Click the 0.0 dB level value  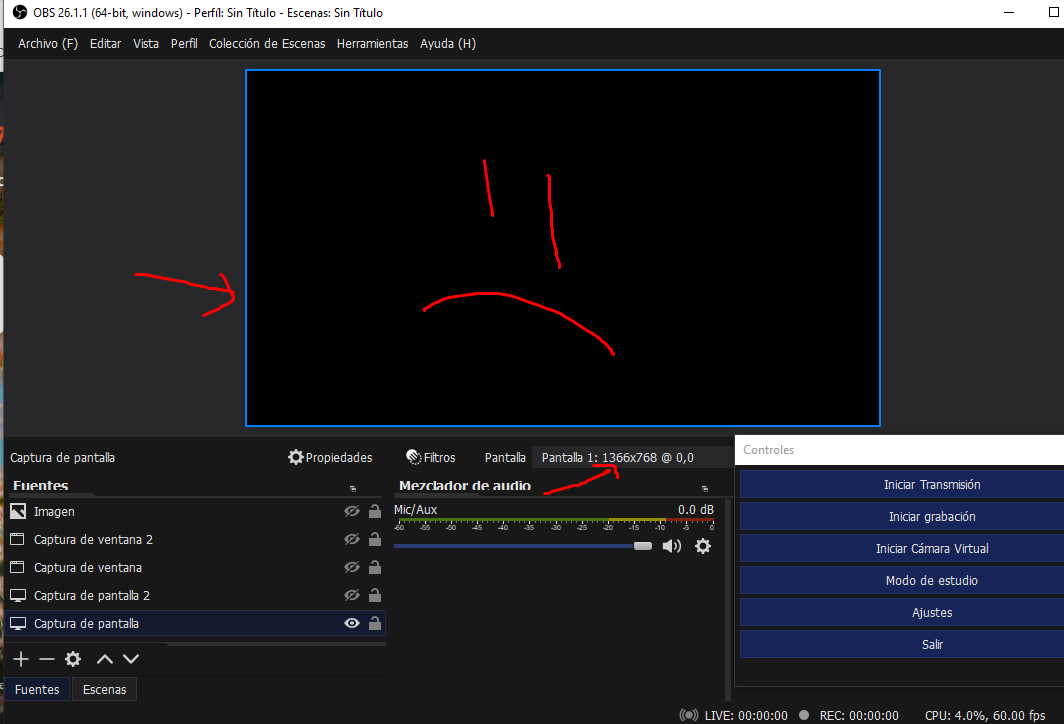click(x=696, y=510)
